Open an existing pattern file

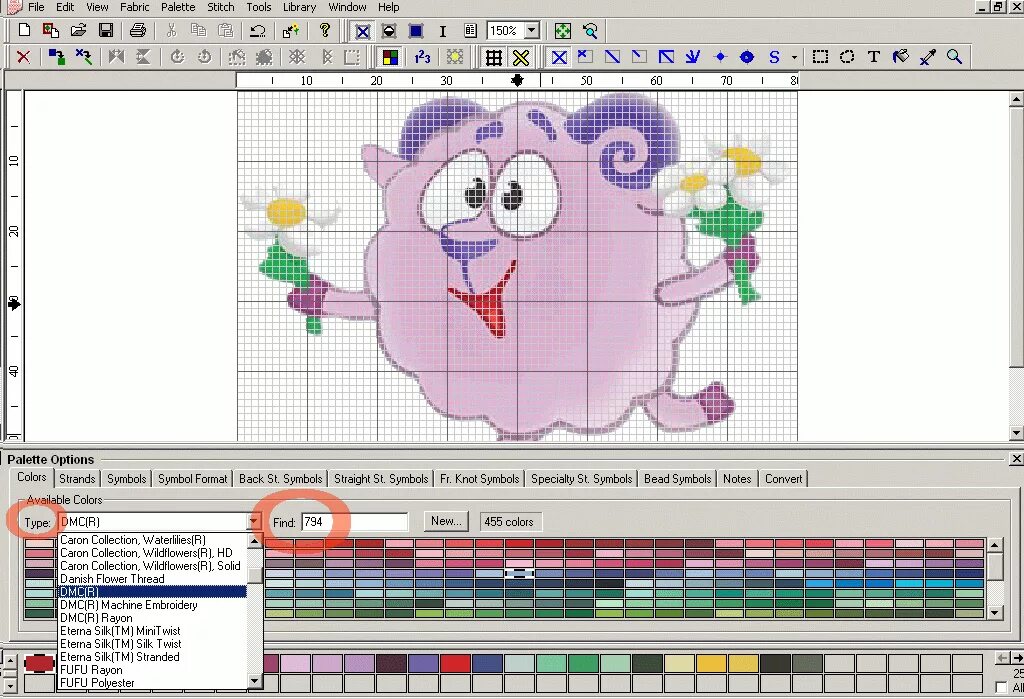[78, 30]
